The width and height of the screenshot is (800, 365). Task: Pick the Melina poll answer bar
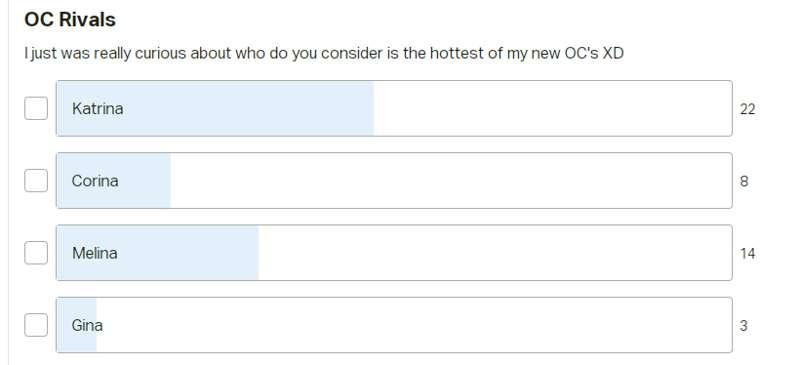pyautogui.click(x=394, y=253)
